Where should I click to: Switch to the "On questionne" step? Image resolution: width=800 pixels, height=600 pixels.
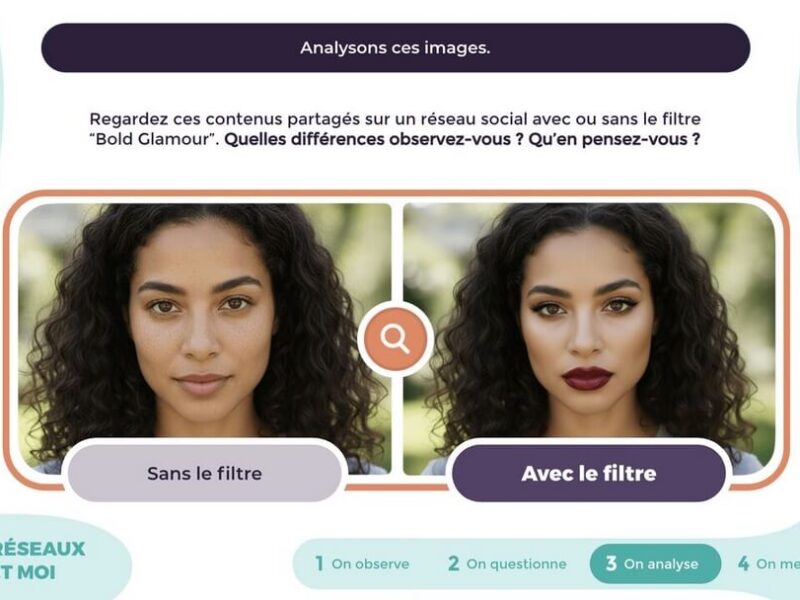pos(507,564)
